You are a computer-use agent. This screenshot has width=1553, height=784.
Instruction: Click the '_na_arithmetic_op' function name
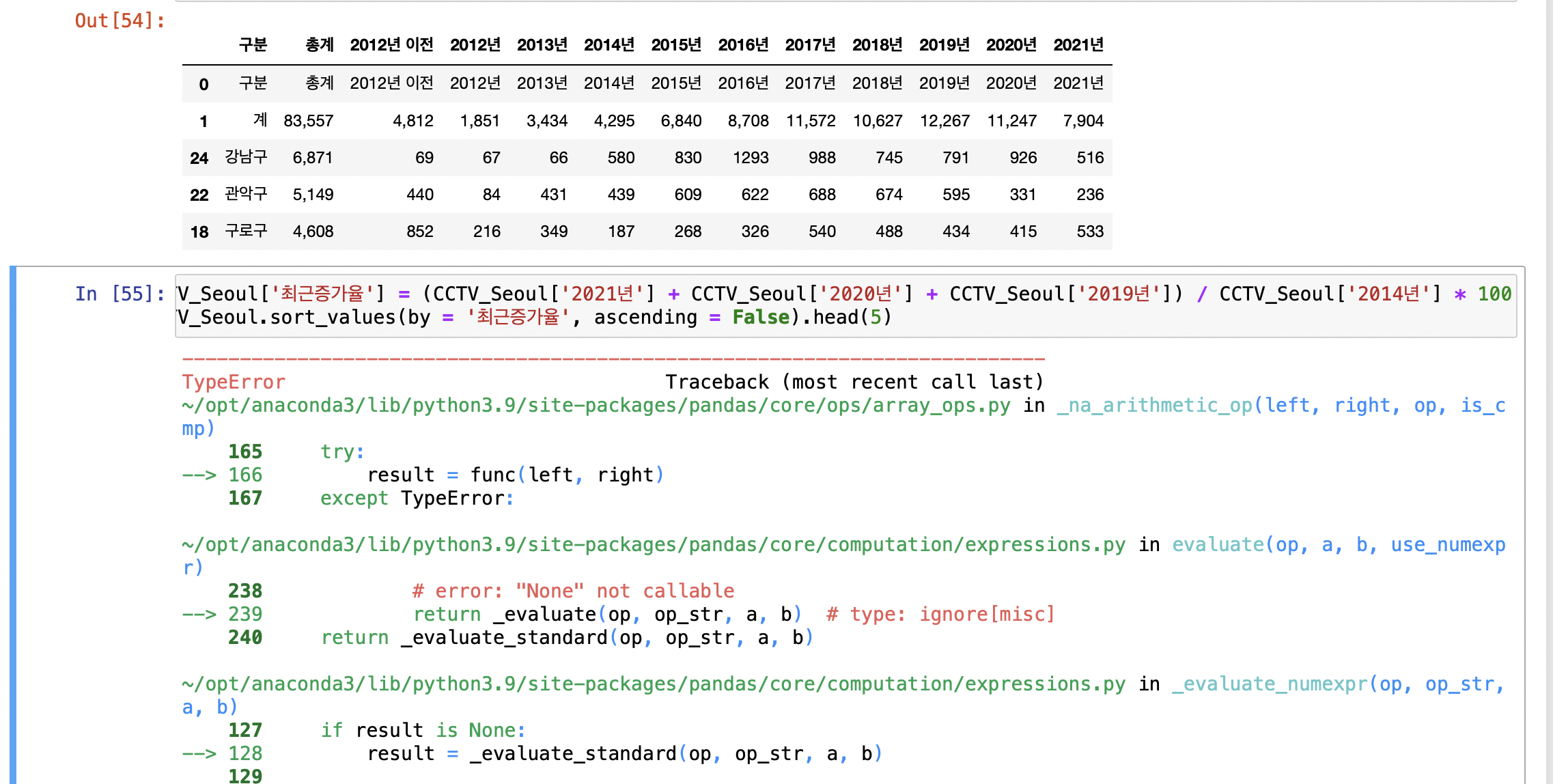(1155, 406)
